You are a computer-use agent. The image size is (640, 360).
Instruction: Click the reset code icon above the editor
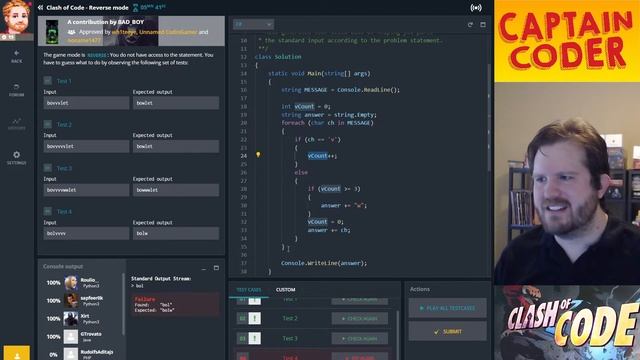click(x=470, y=24)
